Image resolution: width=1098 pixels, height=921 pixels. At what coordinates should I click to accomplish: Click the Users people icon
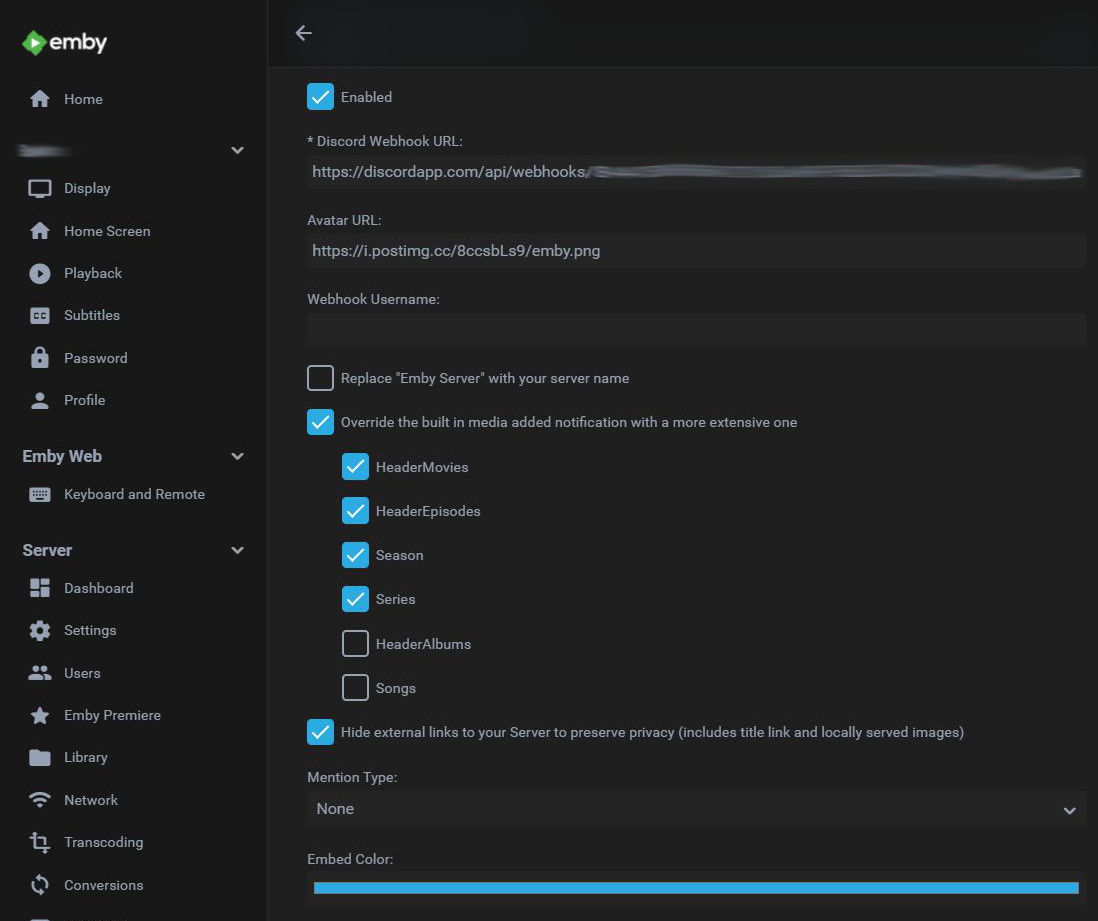click(40, 673)
